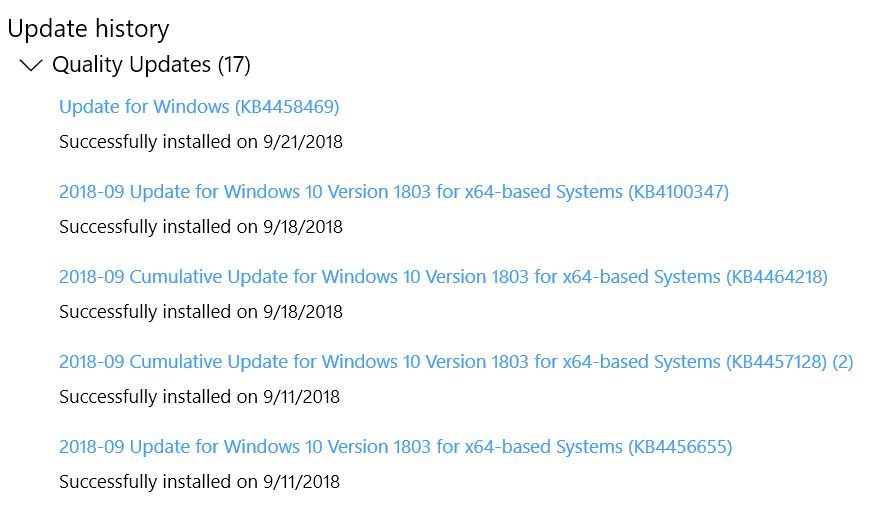Click the (2) suffix on the KB4457128 link
Viewport: 885px width, 505px height.
pos(842,362)
